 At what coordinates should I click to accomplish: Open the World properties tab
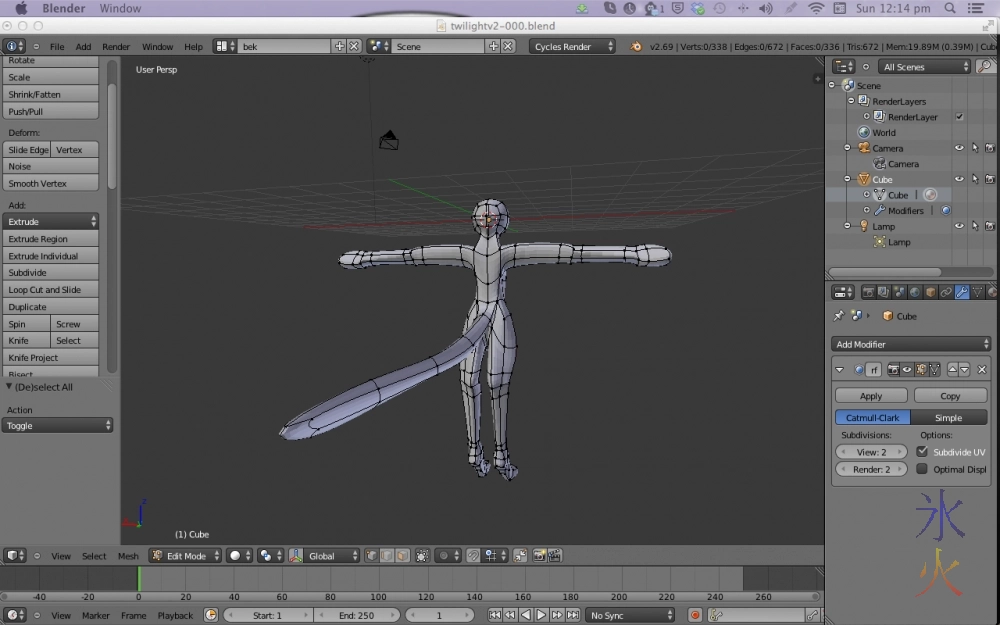pyautogui.click(x=914, y=292)
